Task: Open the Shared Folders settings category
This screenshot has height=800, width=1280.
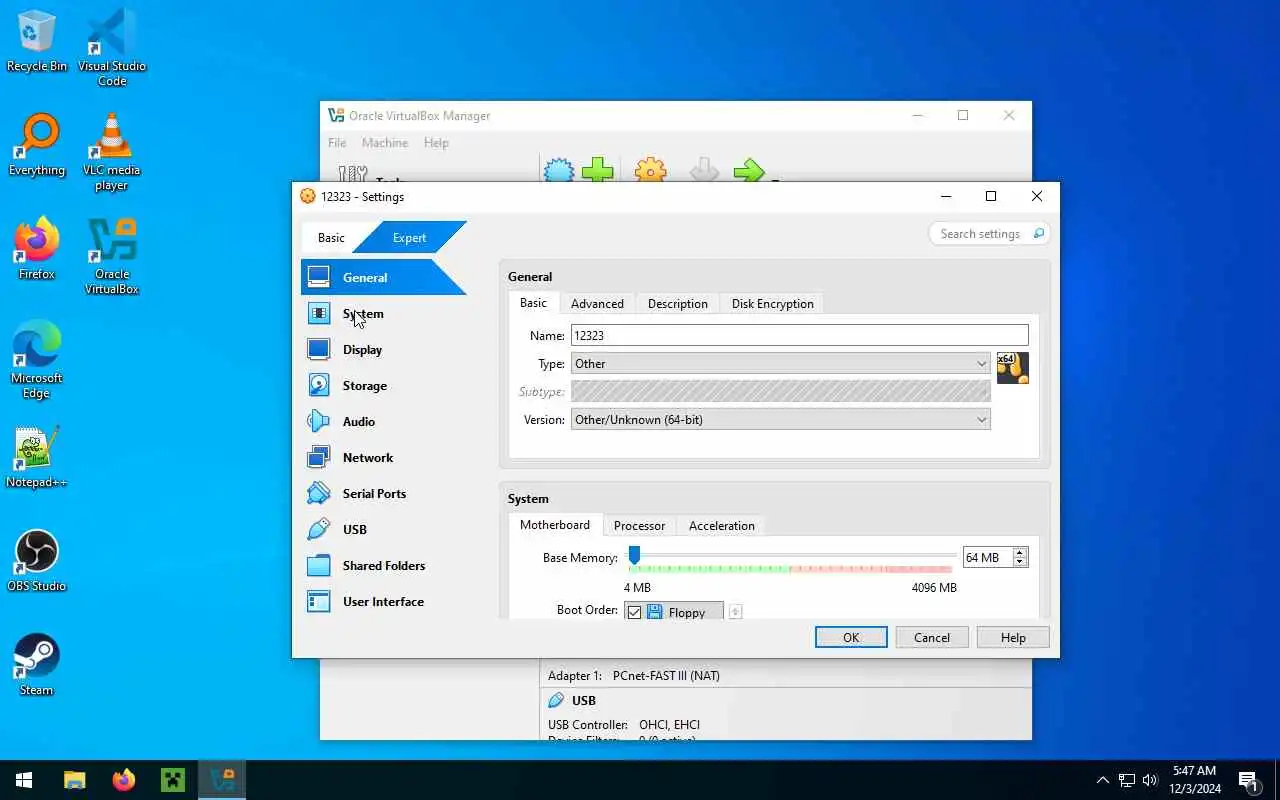Action: (x=383, y=565)
